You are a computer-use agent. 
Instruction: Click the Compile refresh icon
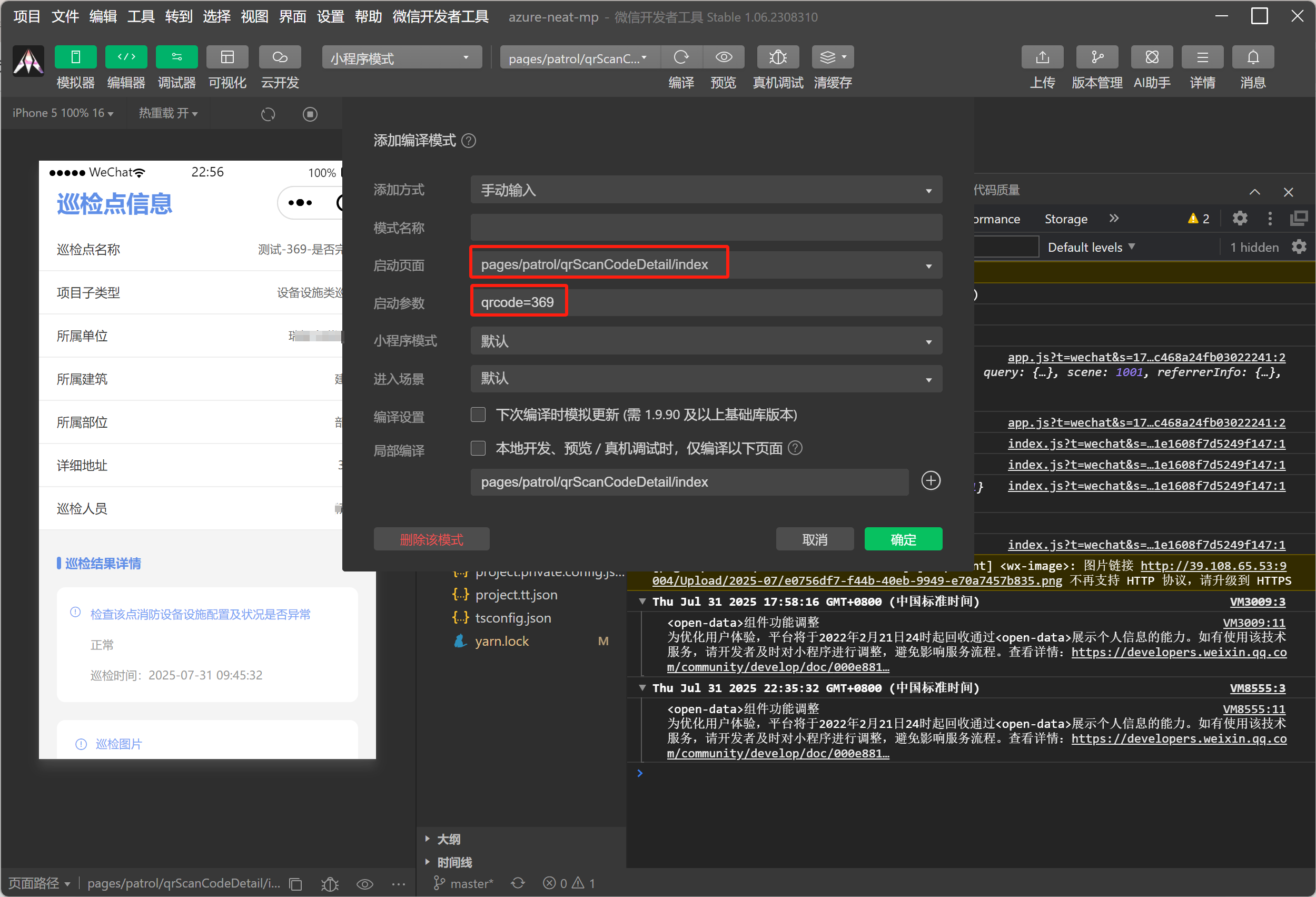(x=681, y=57)
